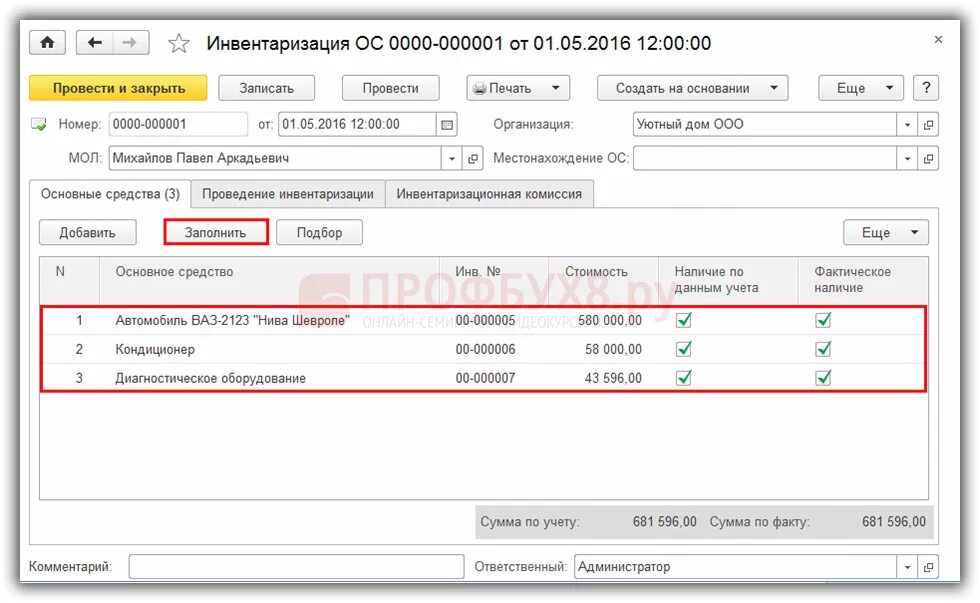
Task: Click the Основное средство column header
Action: coord(269,280)
